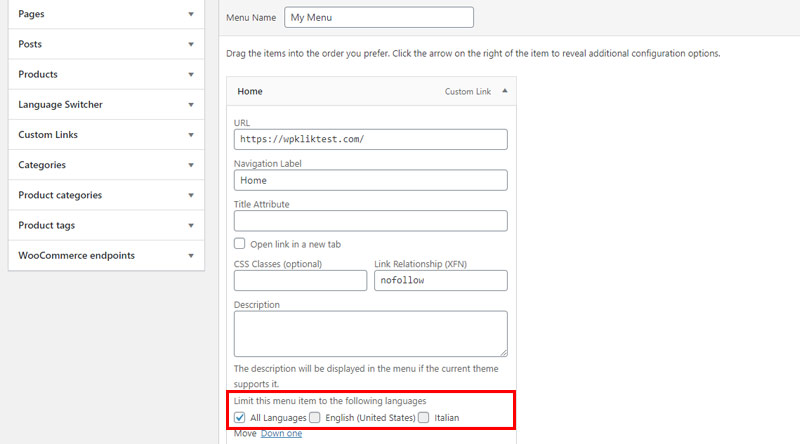Click the Navigation Label field

coord(370,180)
